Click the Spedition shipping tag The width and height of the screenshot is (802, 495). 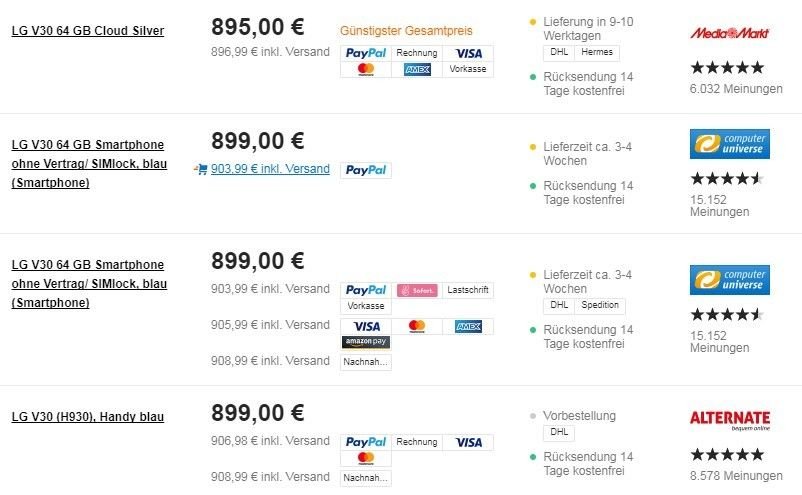600,305
